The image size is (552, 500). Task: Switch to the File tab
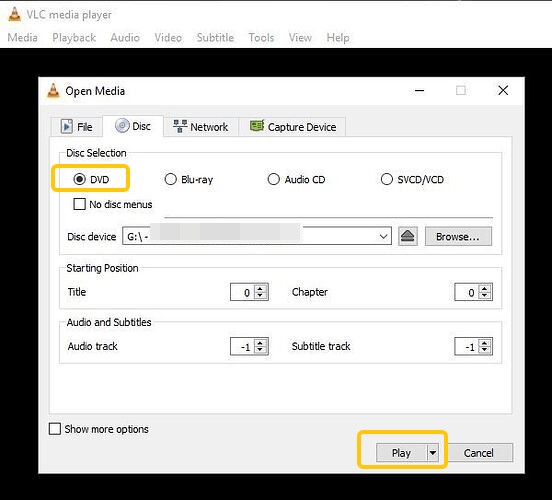[77, 127]
